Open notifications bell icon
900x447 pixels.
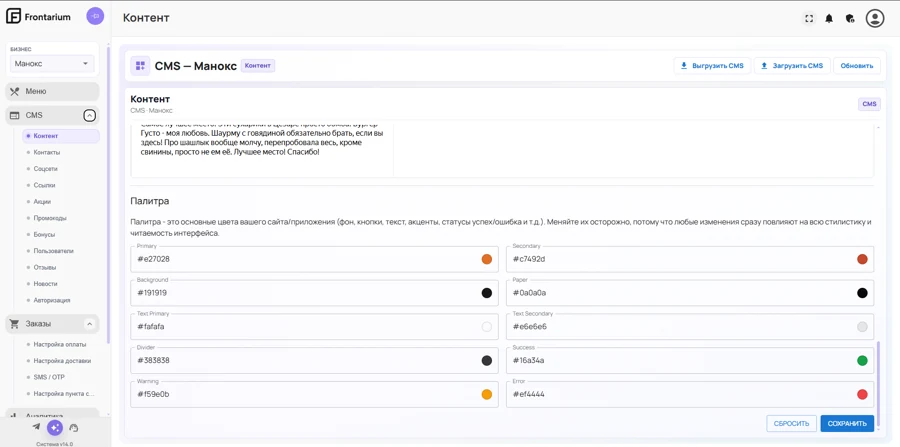pos(829,18)
